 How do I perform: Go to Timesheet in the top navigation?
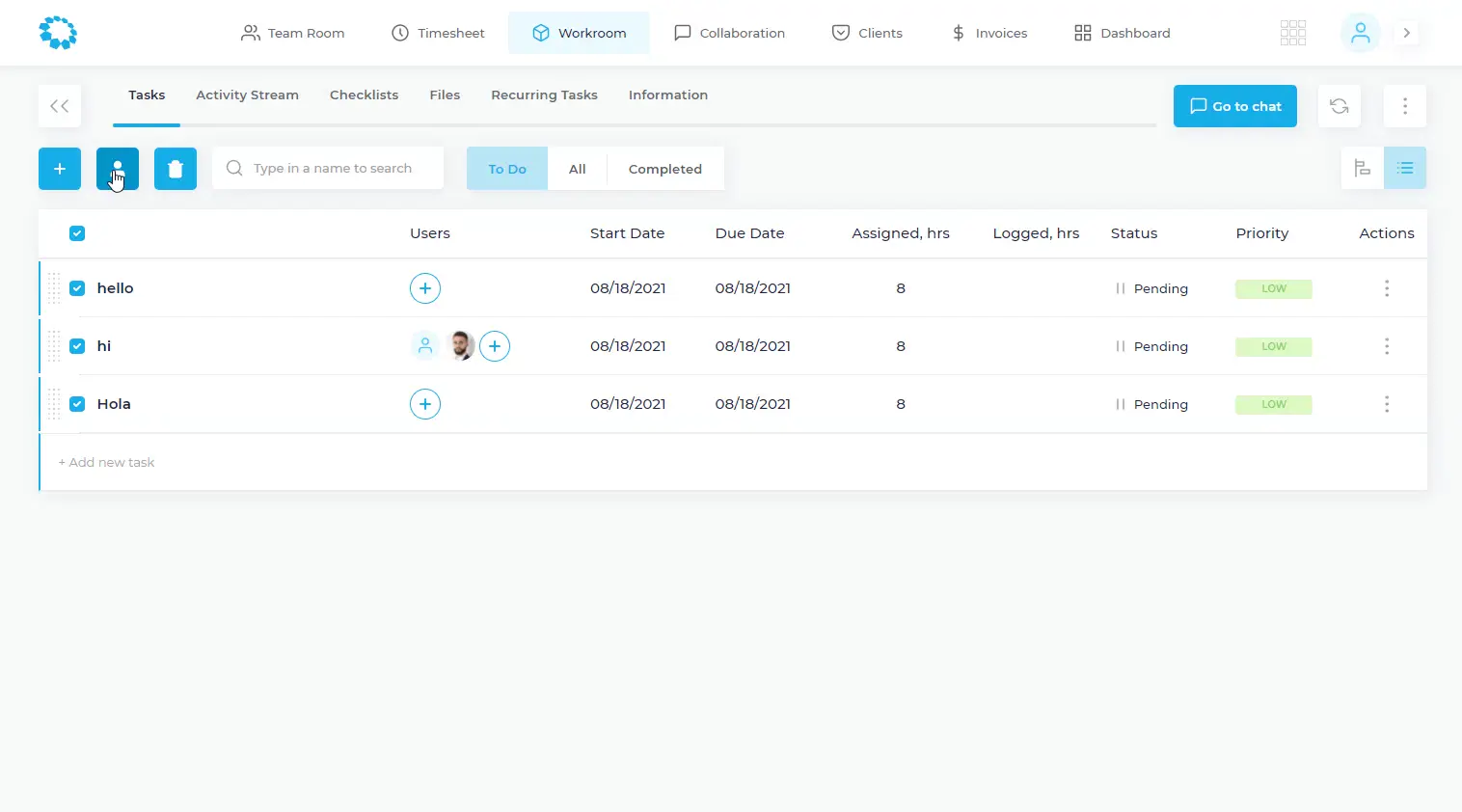[438, 33]
